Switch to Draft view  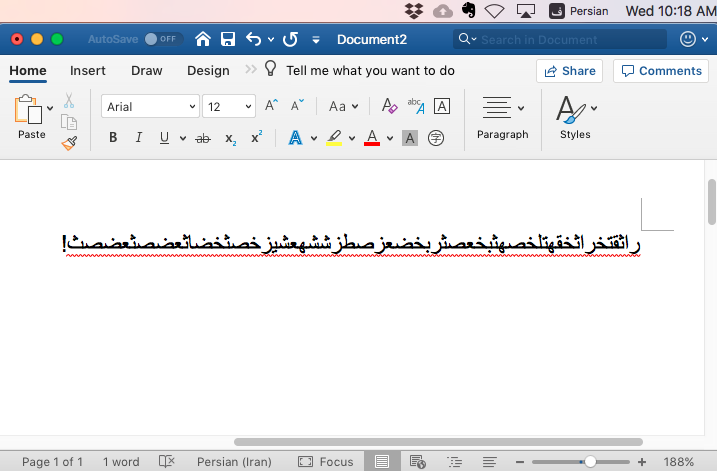tap(489, 462)
